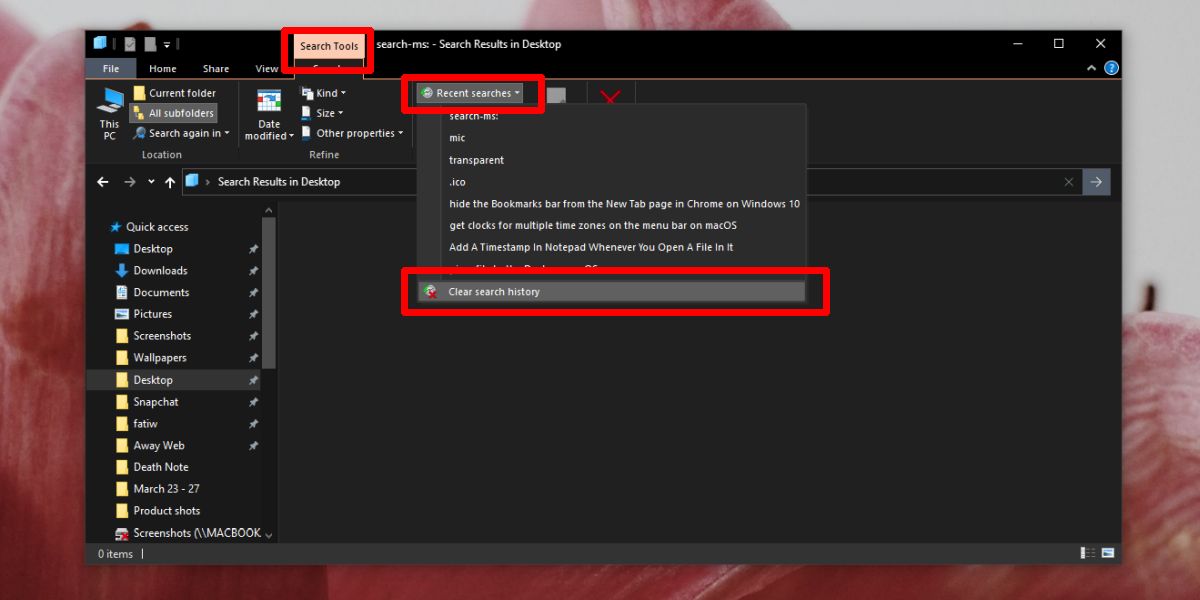Screen dimensions: 1200x600
Task: Select the recent search 'search-ms:'
Action: (475, 116)
